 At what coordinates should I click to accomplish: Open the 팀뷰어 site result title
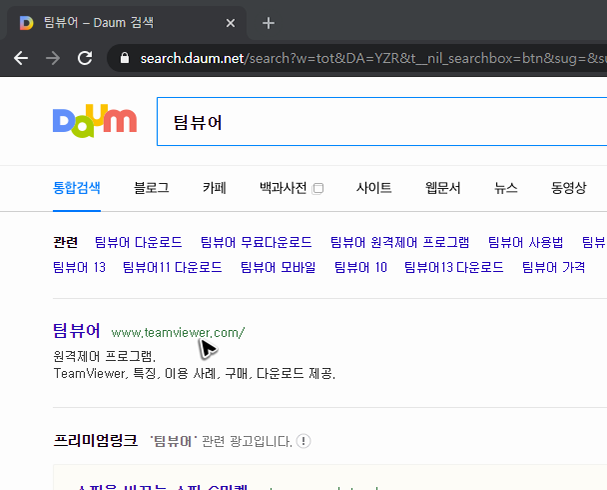pos(77,331)
